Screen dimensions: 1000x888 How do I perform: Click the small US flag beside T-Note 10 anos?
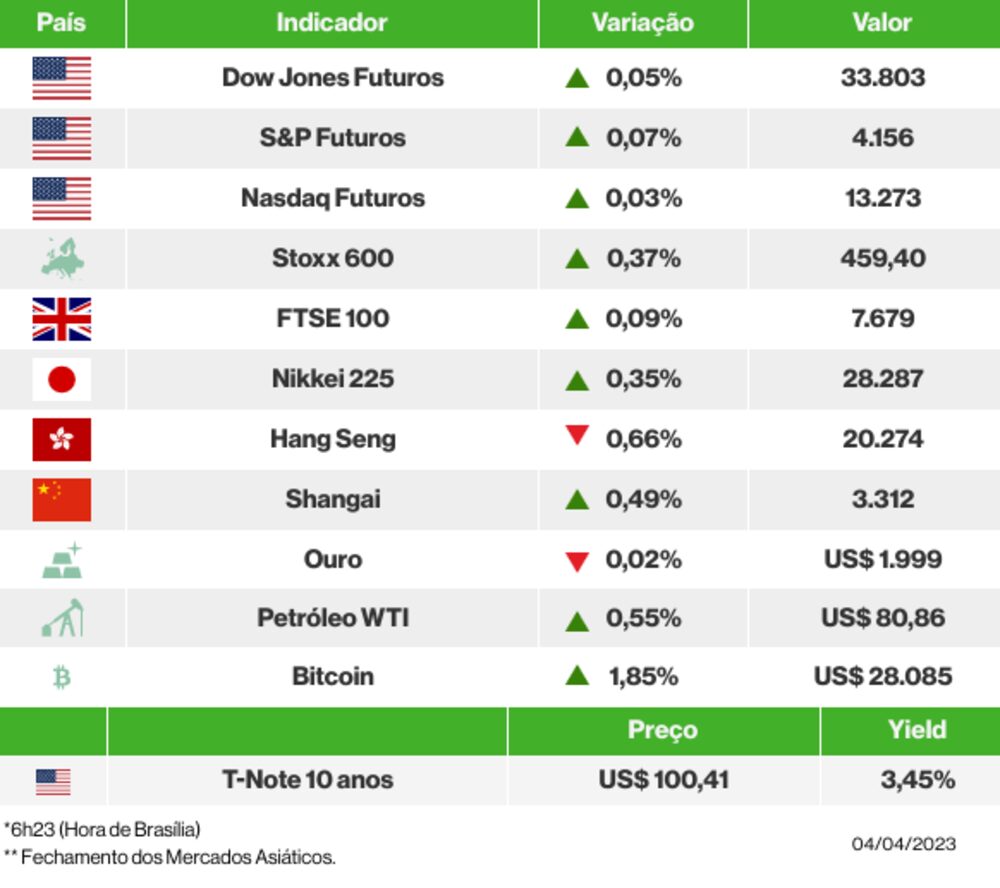[x=53, y=781]
